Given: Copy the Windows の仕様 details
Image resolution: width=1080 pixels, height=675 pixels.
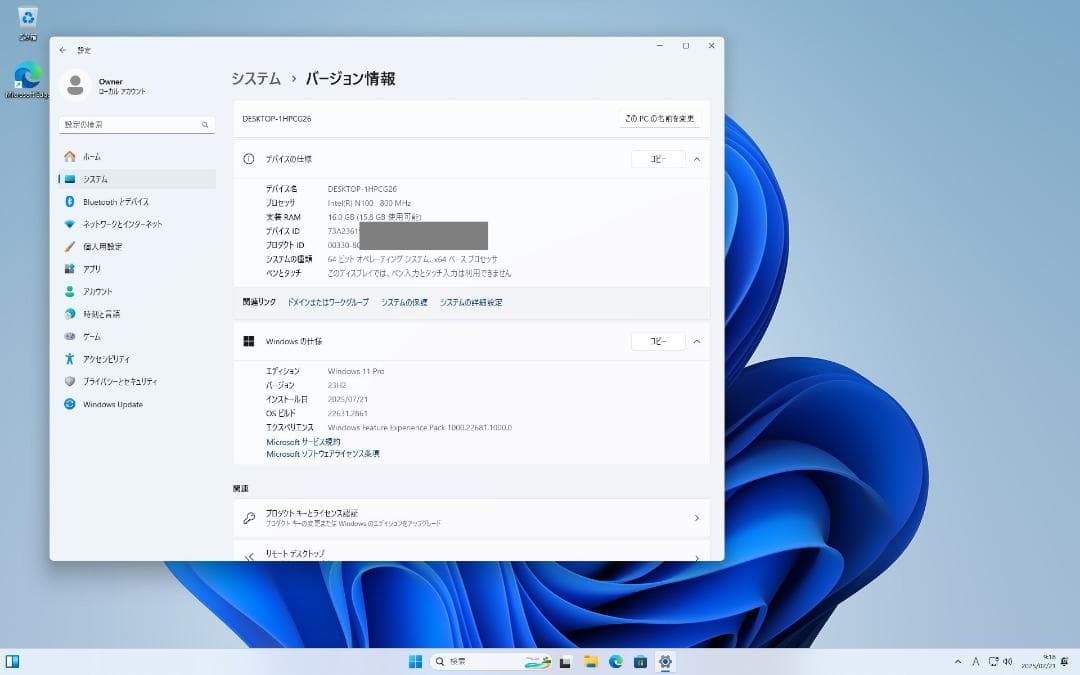Looking at the screenshot, I should coord(657,341).
